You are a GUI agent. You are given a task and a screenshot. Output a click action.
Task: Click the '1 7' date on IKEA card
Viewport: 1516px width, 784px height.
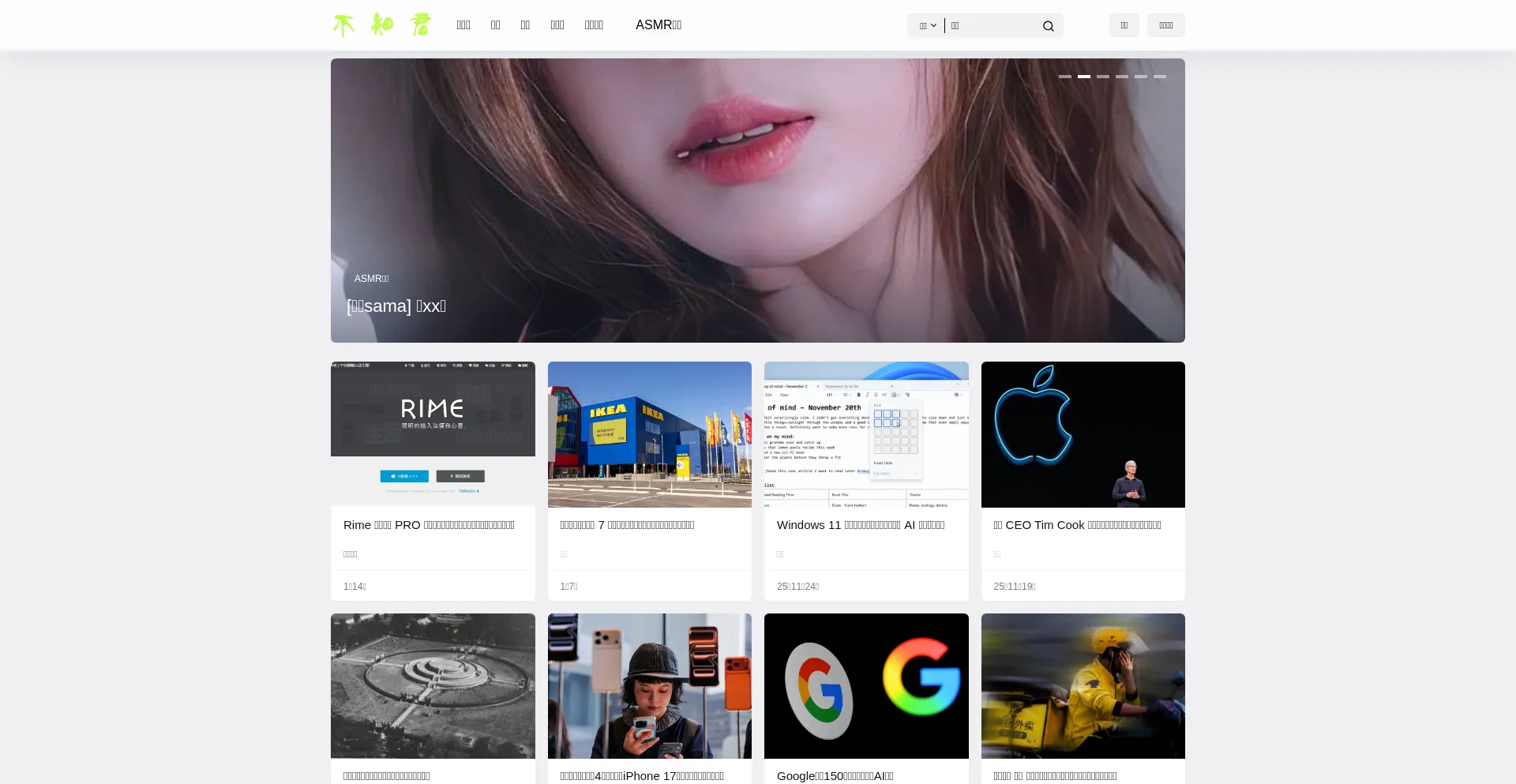(568, 587)
